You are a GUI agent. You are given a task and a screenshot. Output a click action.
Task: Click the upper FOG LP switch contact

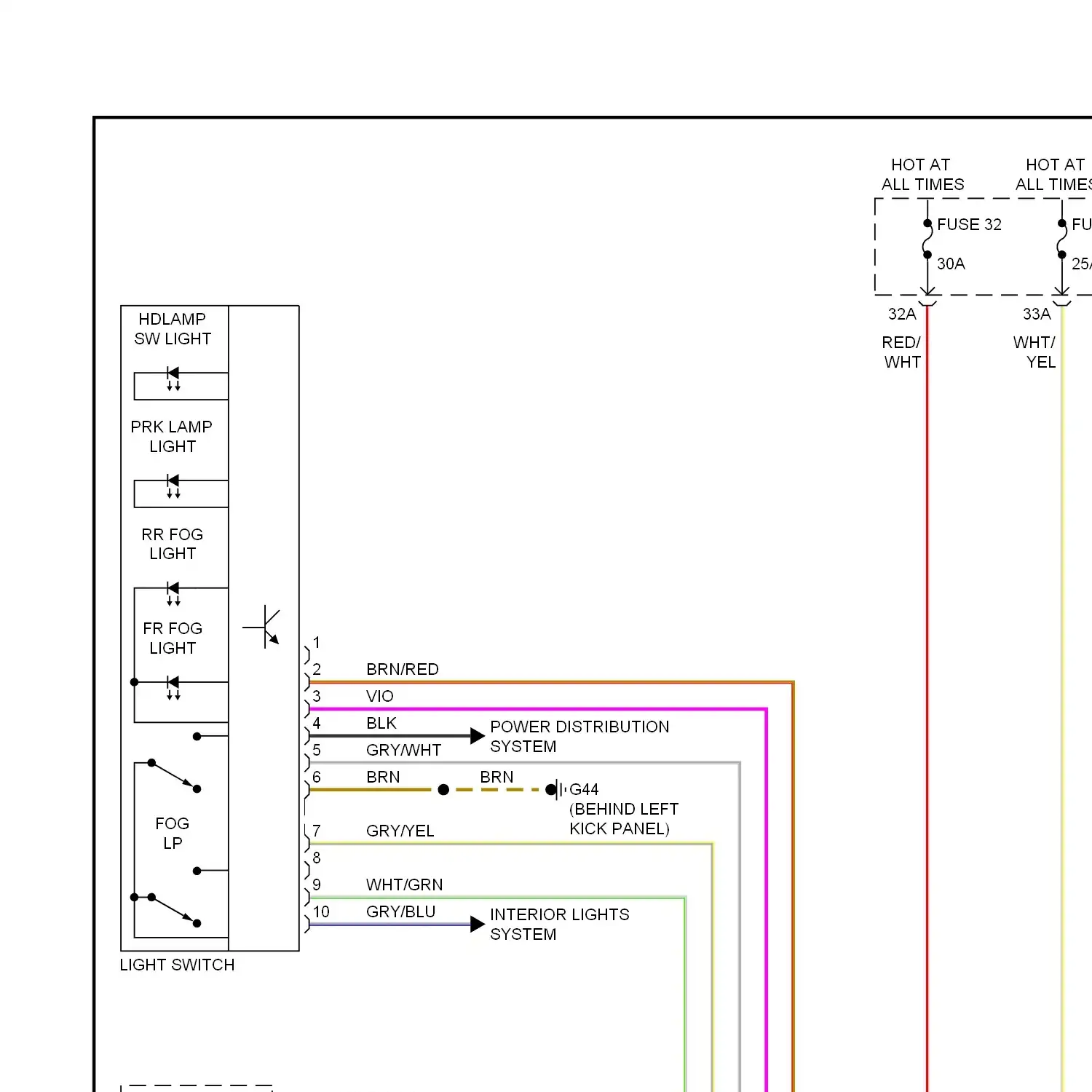pos(174,775)
